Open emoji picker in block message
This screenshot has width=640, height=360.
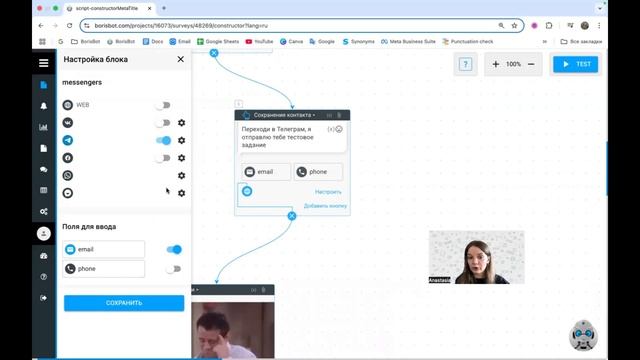[339, 129]
